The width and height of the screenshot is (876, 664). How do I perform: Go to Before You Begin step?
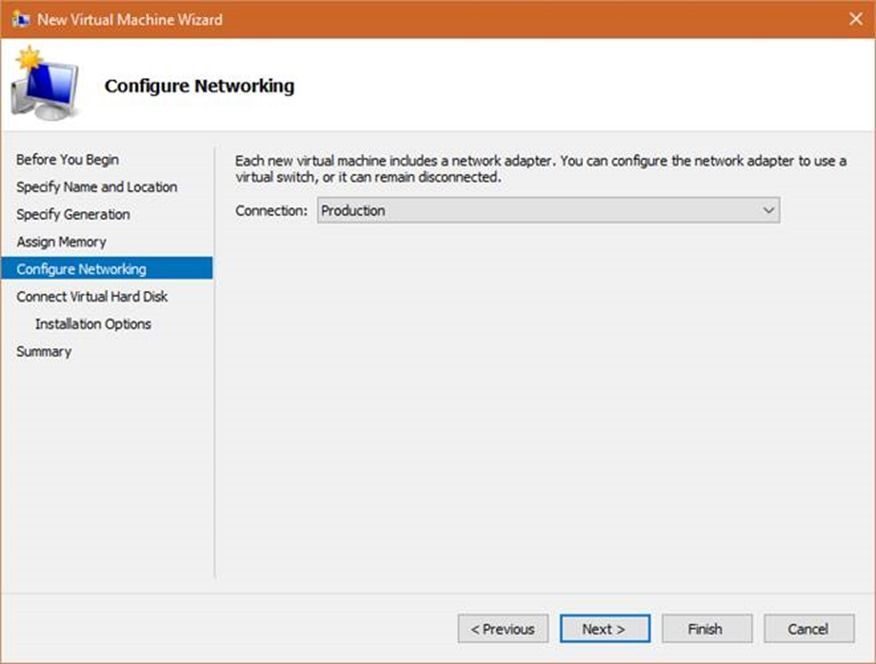[x=68, y=160]
